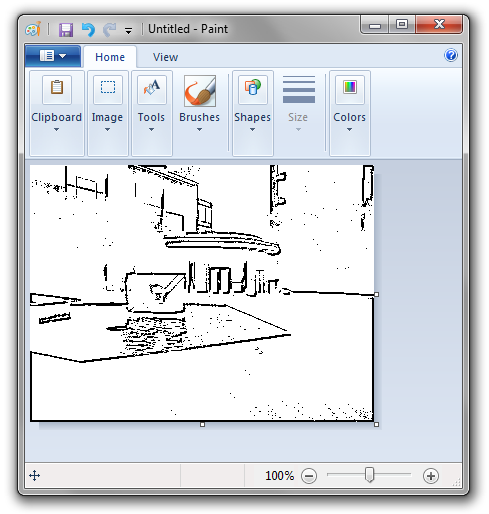The image size is (489, 514).
Task: Open the Clipboard paste icon
Action: tap(57, 89)
